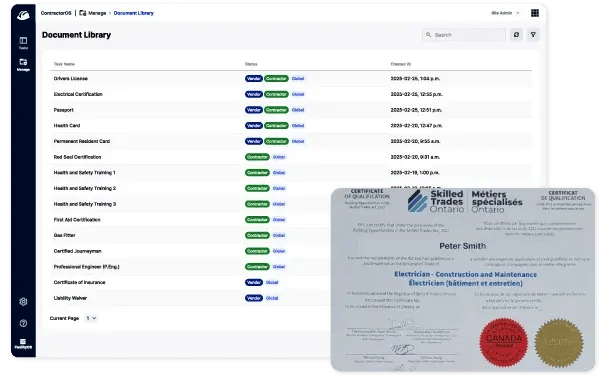This screenshot has width=601, height=376.
Task: Open Health and Safety Training 2
Action: (x=190, y=189)
